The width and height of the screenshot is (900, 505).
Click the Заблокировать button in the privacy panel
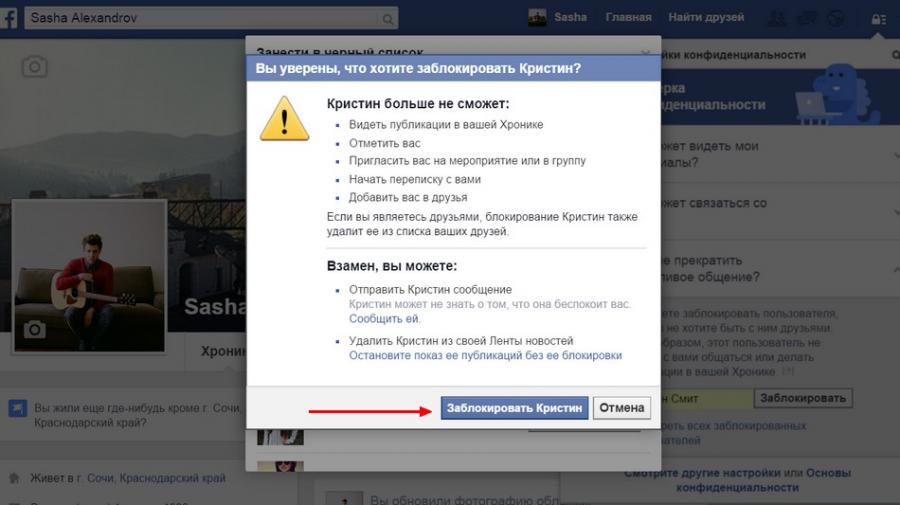tap(802, 398)
